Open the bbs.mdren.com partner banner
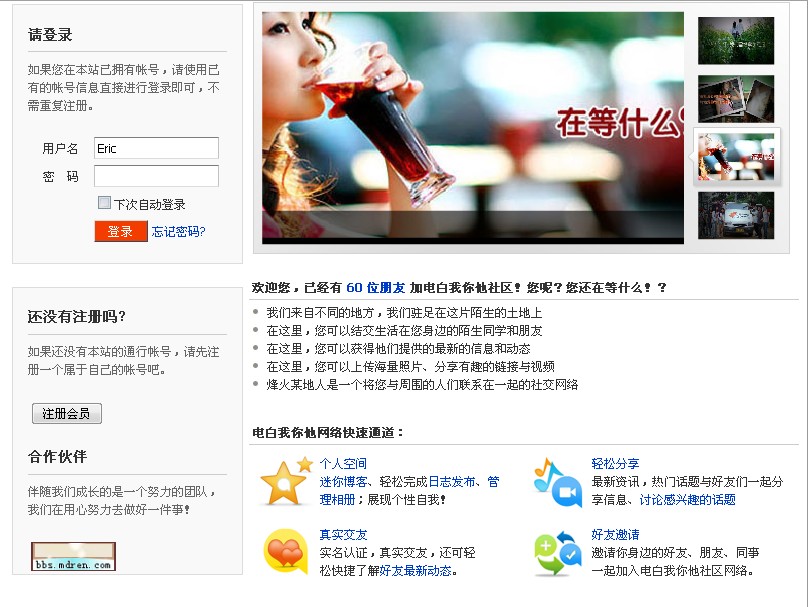 point(73,557)
